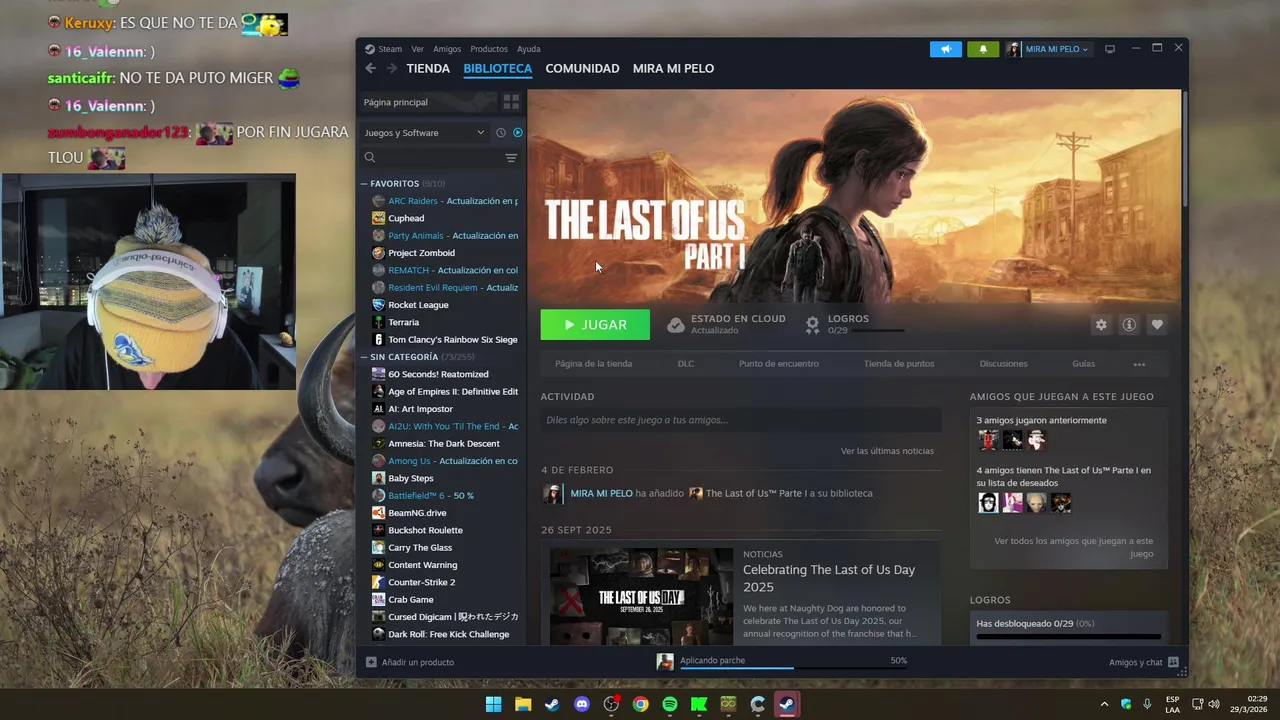Open Guías link
1280x720 pixels.
[1083, 364]
